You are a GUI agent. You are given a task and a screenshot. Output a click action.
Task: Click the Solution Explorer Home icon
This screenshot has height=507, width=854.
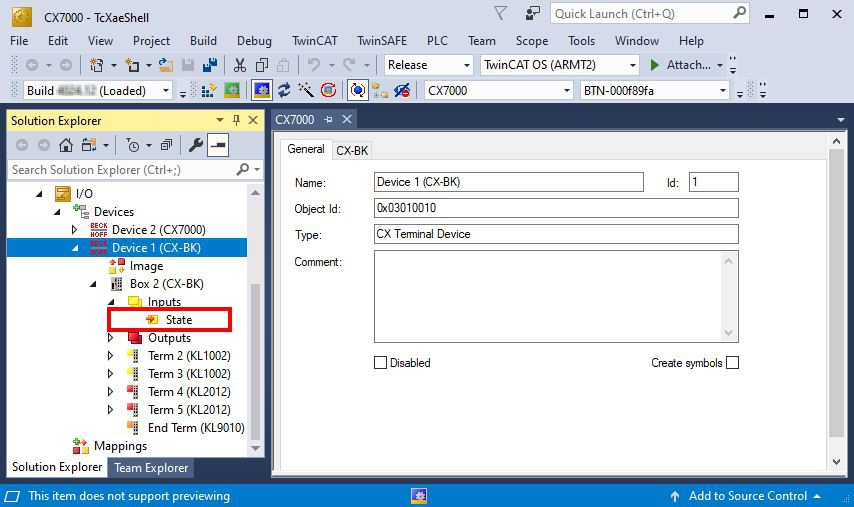tap(66, 145)
